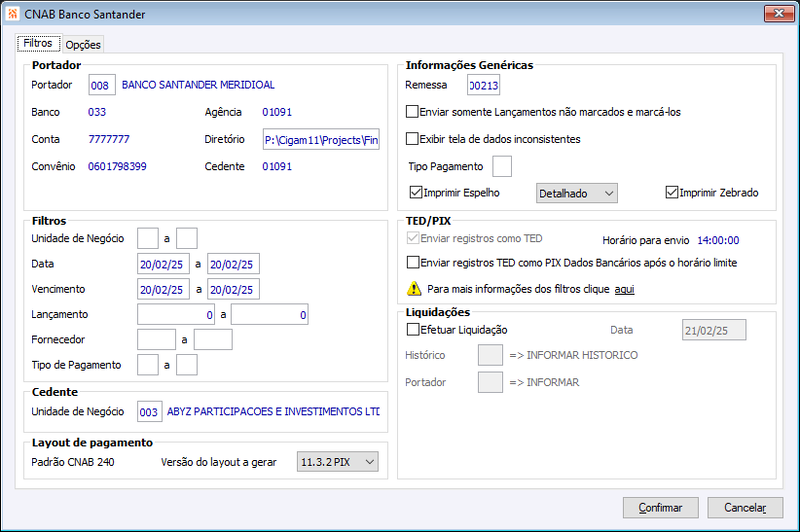This screenshot has height=532, width=800.
Task: Click the Histórico code field
Action: coord(490,355)
